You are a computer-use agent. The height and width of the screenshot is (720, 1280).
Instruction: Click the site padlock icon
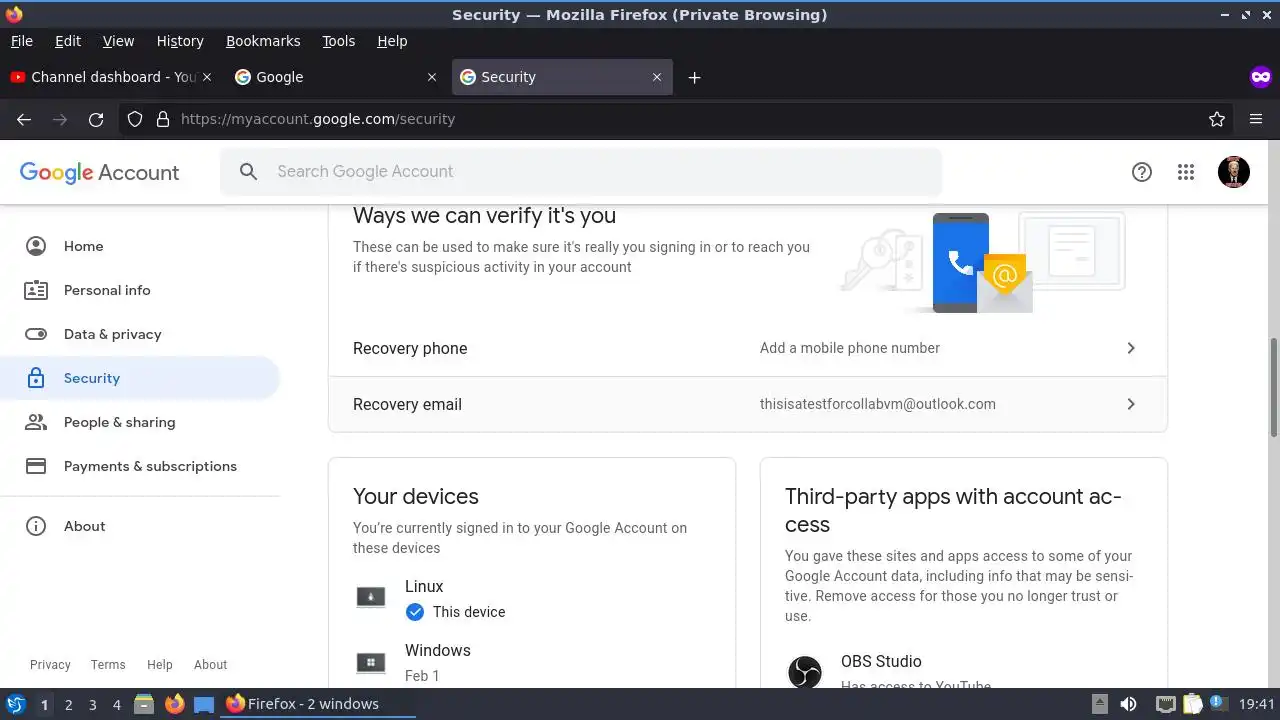(163, 119)
